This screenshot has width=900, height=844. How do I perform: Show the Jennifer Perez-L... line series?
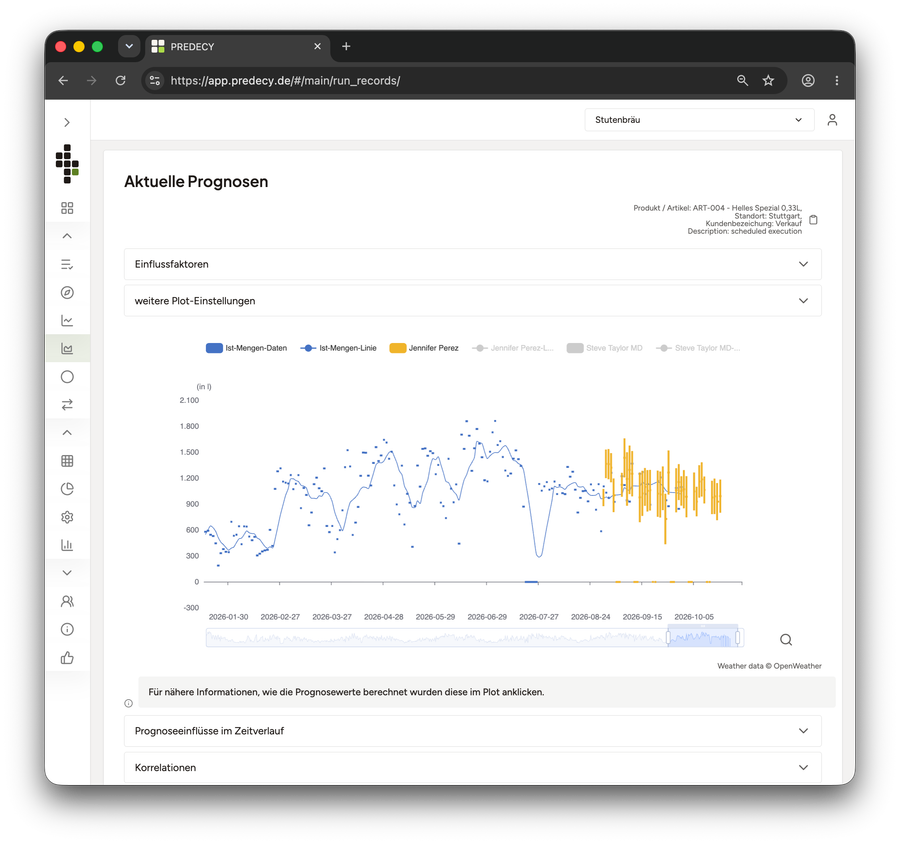click(513, 348)
